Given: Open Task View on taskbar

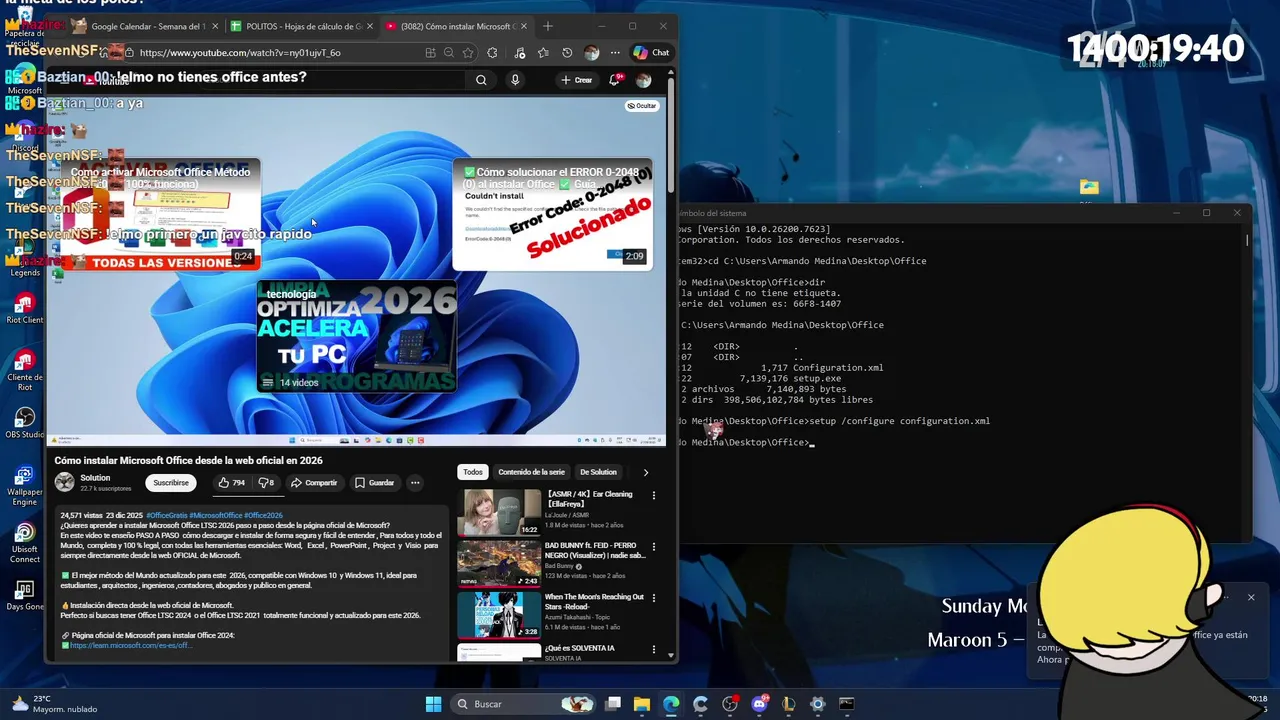Looking at the screenshot, I should tap(613, 704).
